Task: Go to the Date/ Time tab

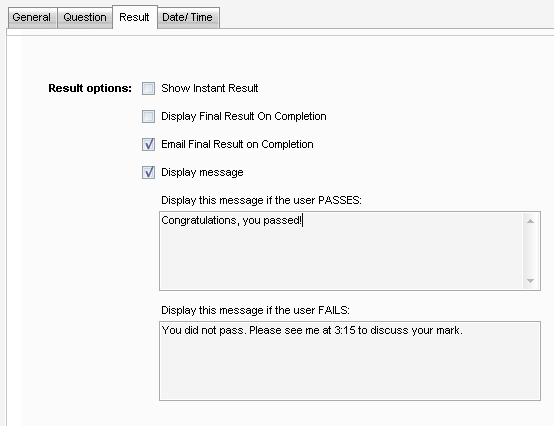Action: [x=188, y=17]
